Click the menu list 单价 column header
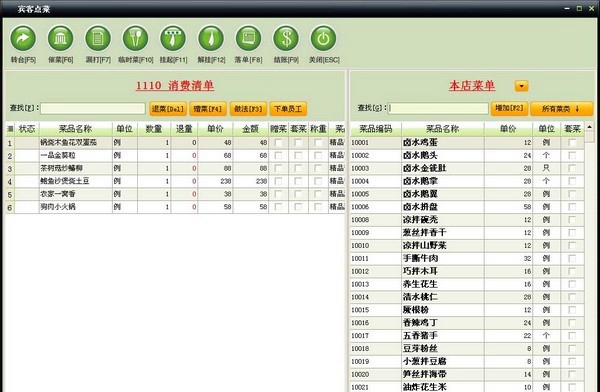 (x=508, y=129)
